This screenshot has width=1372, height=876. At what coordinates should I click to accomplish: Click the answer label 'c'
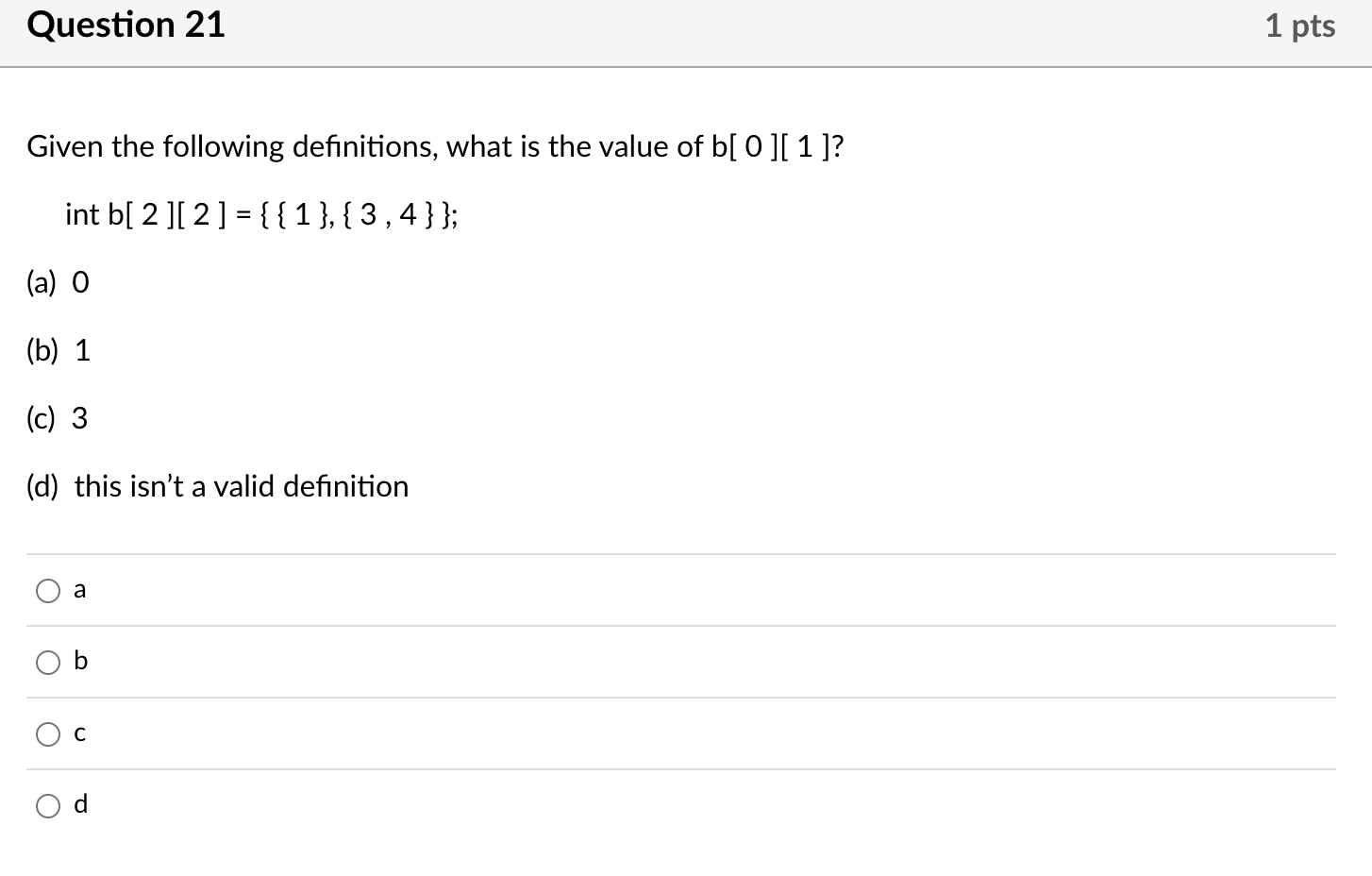coord(79,733)
